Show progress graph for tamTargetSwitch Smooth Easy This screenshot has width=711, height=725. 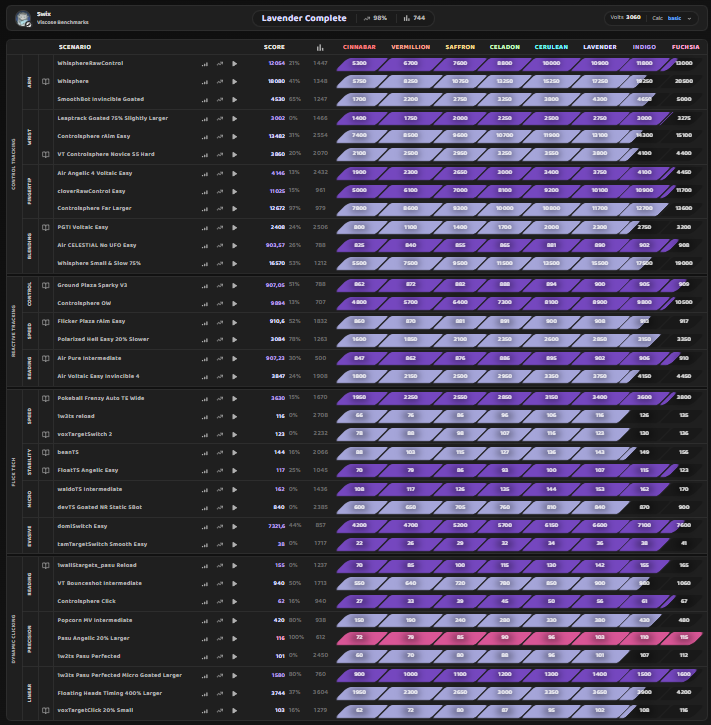click(x=220, y=545)
